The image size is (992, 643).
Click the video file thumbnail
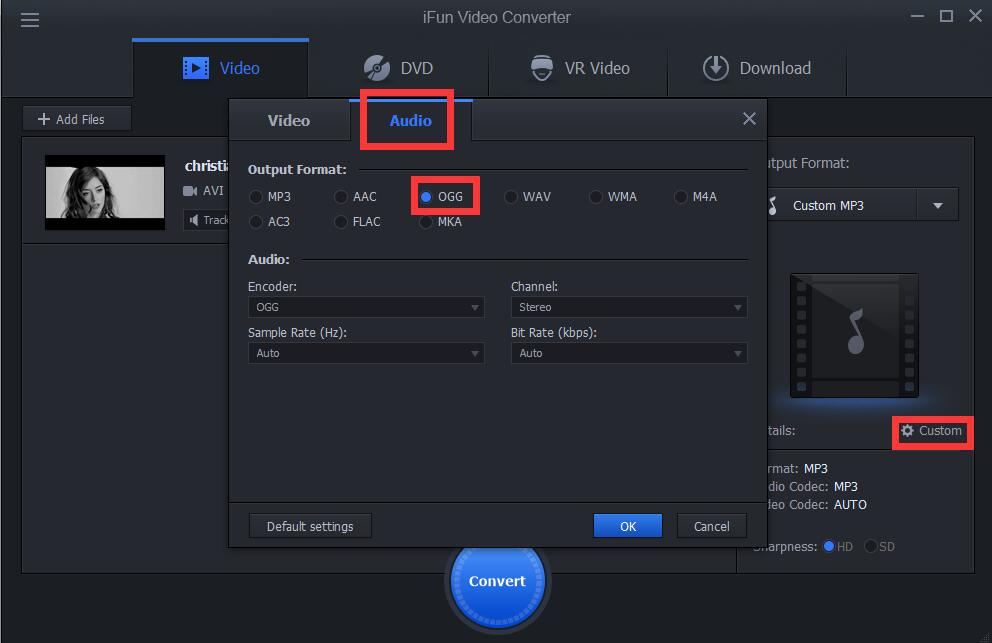coord(105,192)
